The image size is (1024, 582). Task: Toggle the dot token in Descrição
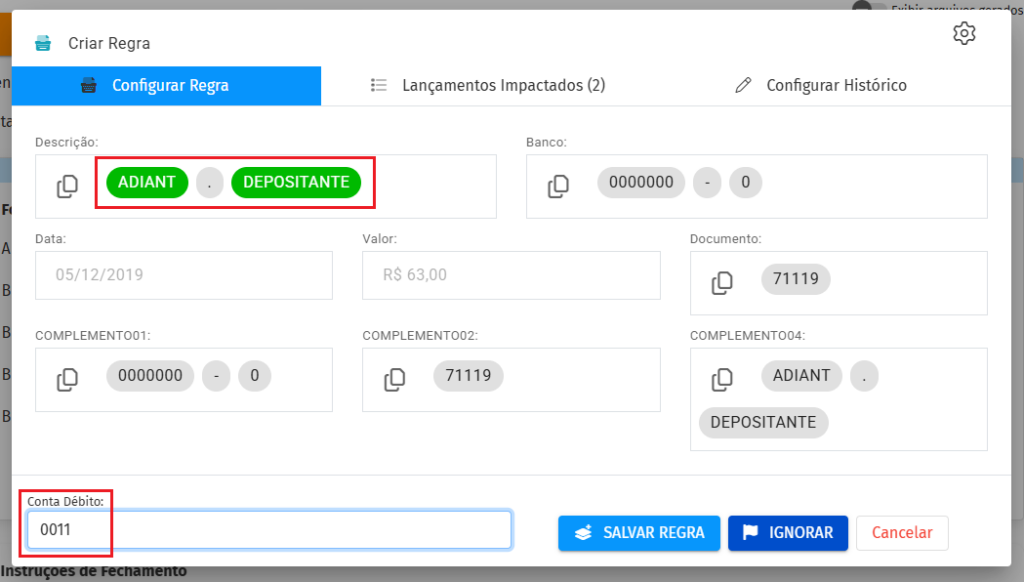pos(210,182)
